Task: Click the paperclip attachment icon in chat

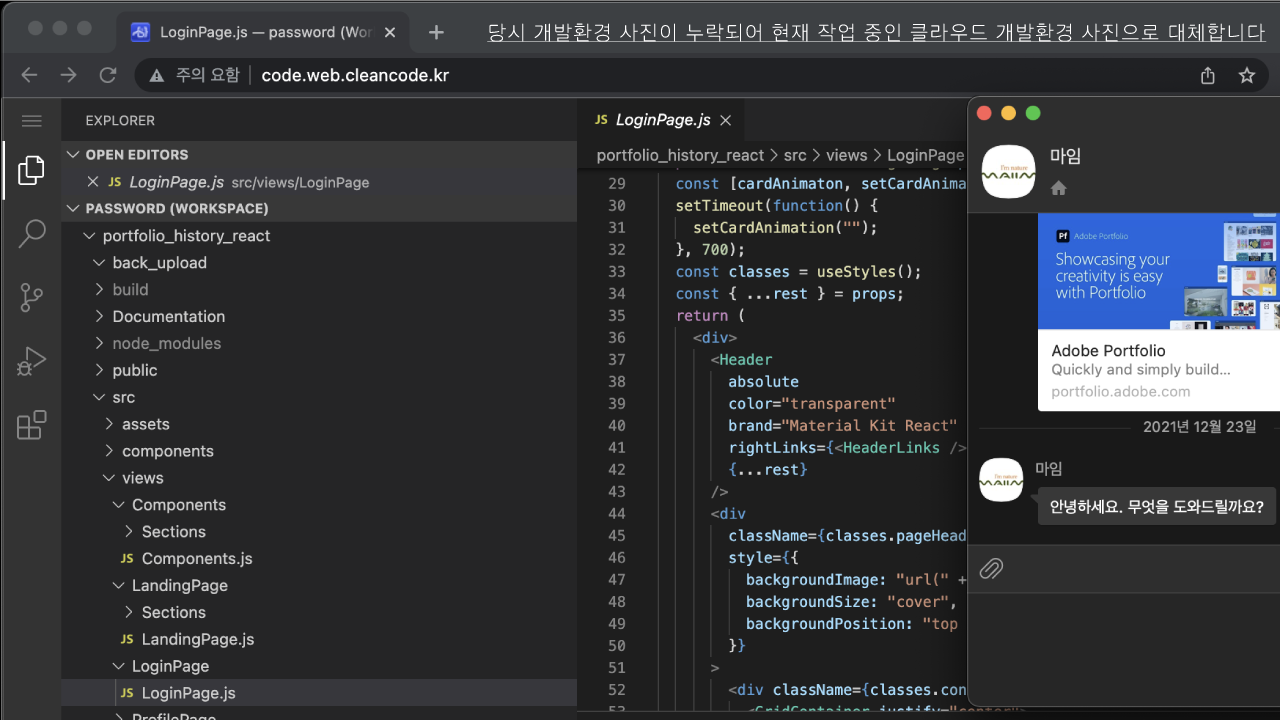Action: point(991,569)
